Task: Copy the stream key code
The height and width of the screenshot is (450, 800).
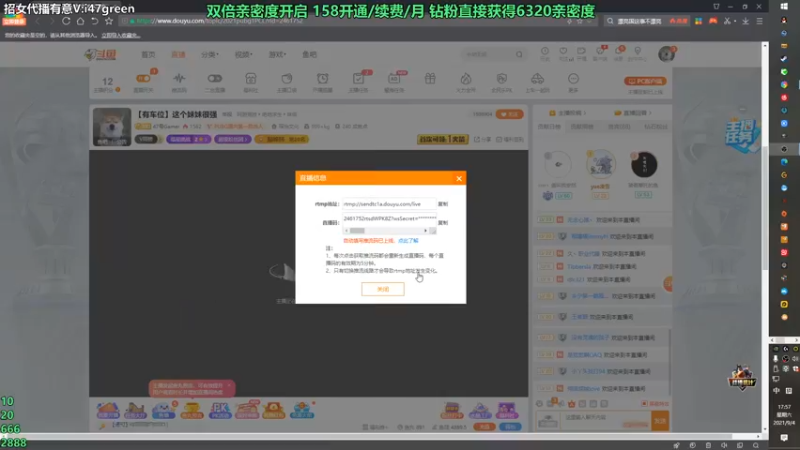Action: (x=443, y=222)
